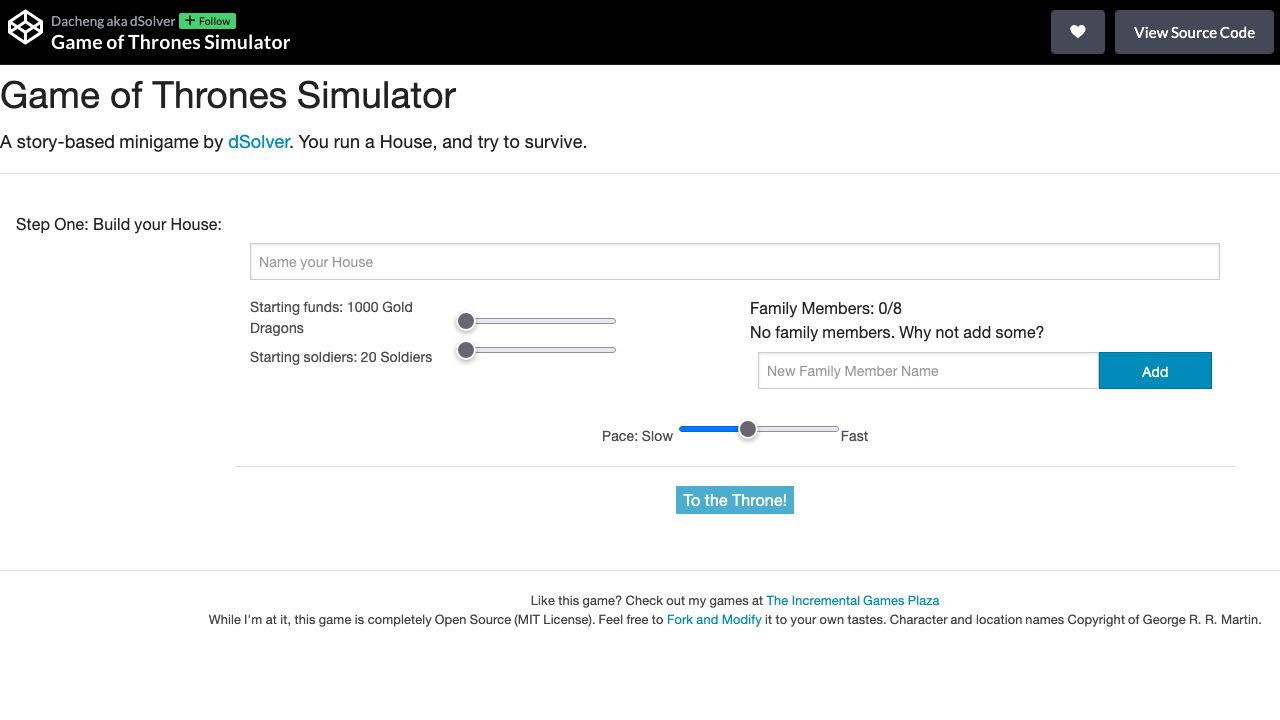1280x720 pixels.
Task: Select the 'No family members' message
Action: point(897,333)
